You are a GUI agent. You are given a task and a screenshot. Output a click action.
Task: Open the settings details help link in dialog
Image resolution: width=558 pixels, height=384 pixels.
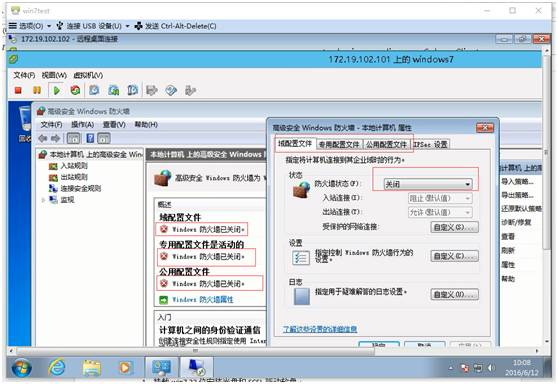point(320,329)
